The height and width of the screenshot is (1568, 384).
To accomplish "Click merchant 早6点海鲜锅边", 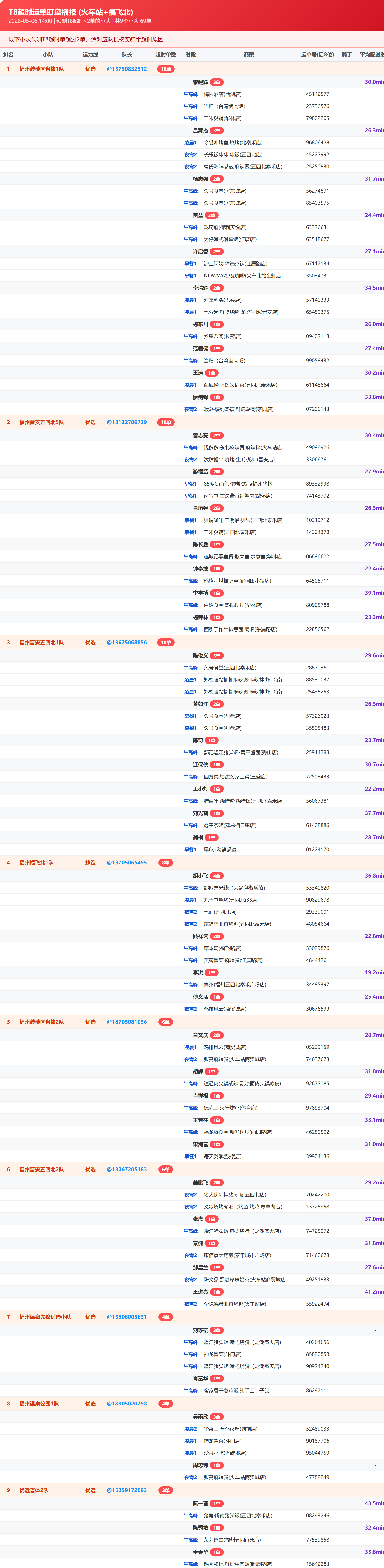I will coord(220,850).
